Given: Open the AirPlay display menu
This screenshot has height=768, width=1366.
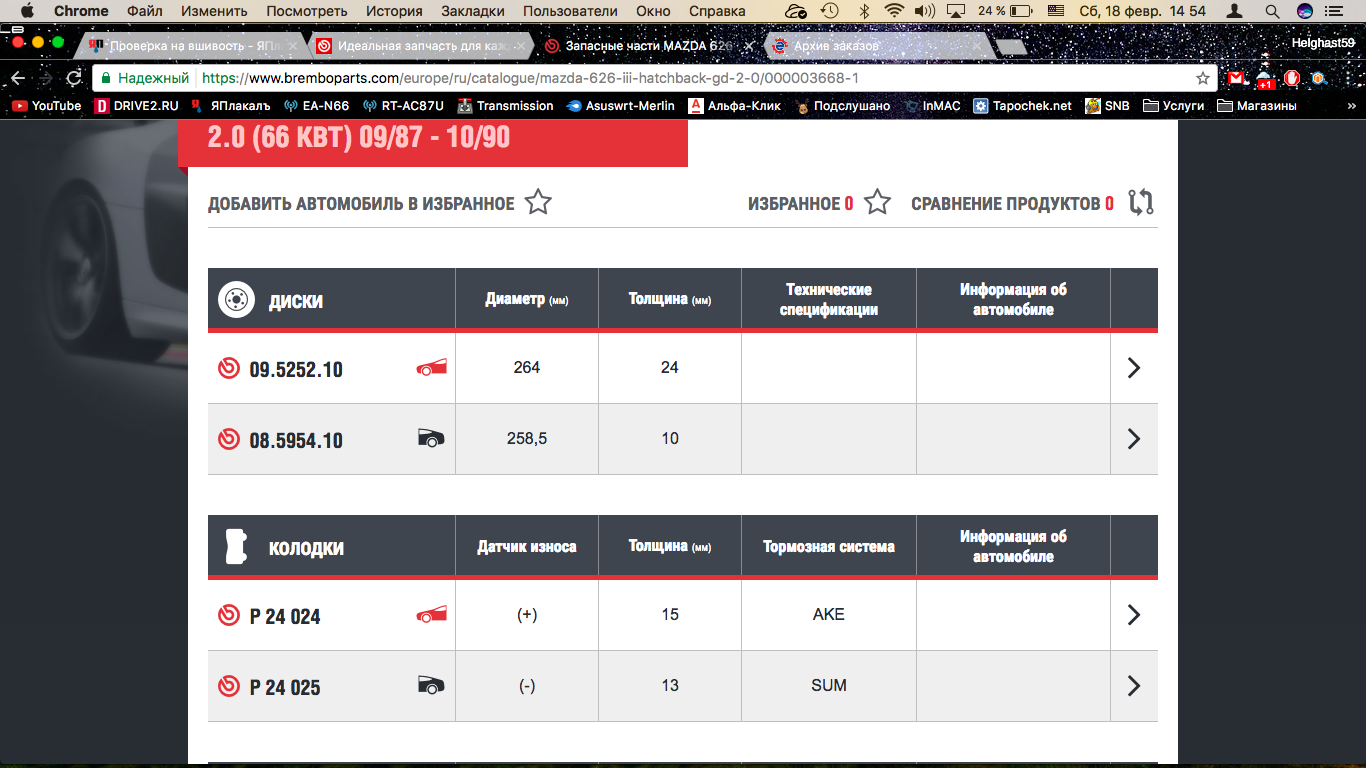Looking at the screenshot, I should coord(956,11).
